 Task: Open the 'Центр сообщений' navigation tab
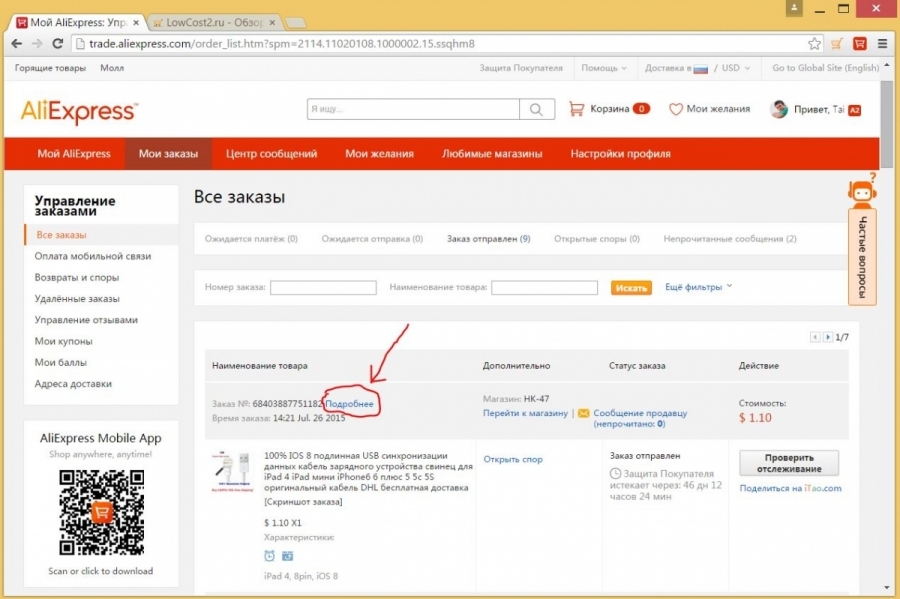(x=271, y=154)
